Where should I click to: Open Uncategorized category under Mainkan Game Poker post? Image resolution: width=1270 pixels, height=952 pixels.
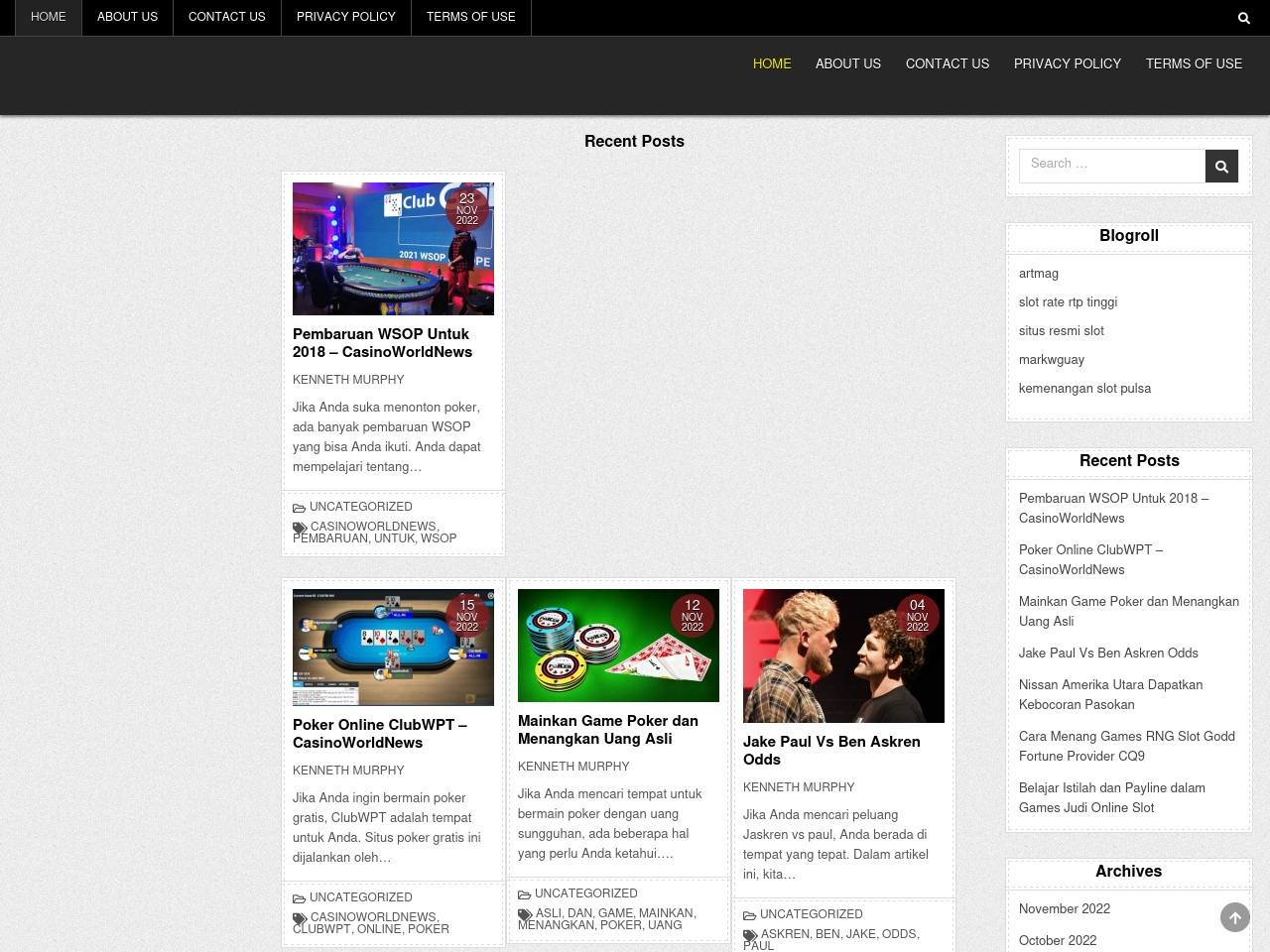click(x=586, y=893)
